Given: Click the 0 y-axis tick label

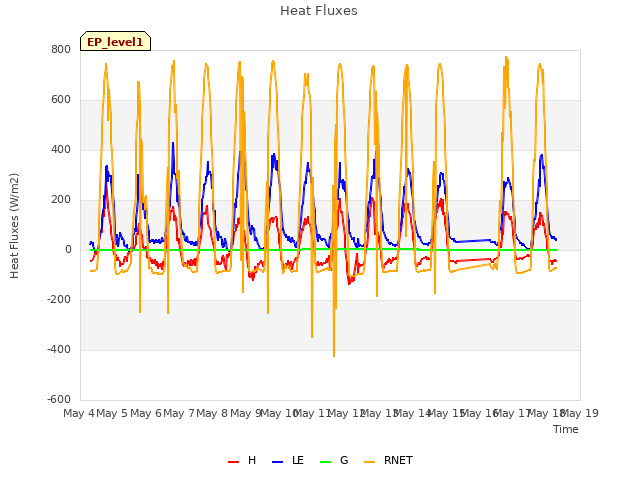Looking at the screenshot, I should pyautogui.click(x=68, y=249).
